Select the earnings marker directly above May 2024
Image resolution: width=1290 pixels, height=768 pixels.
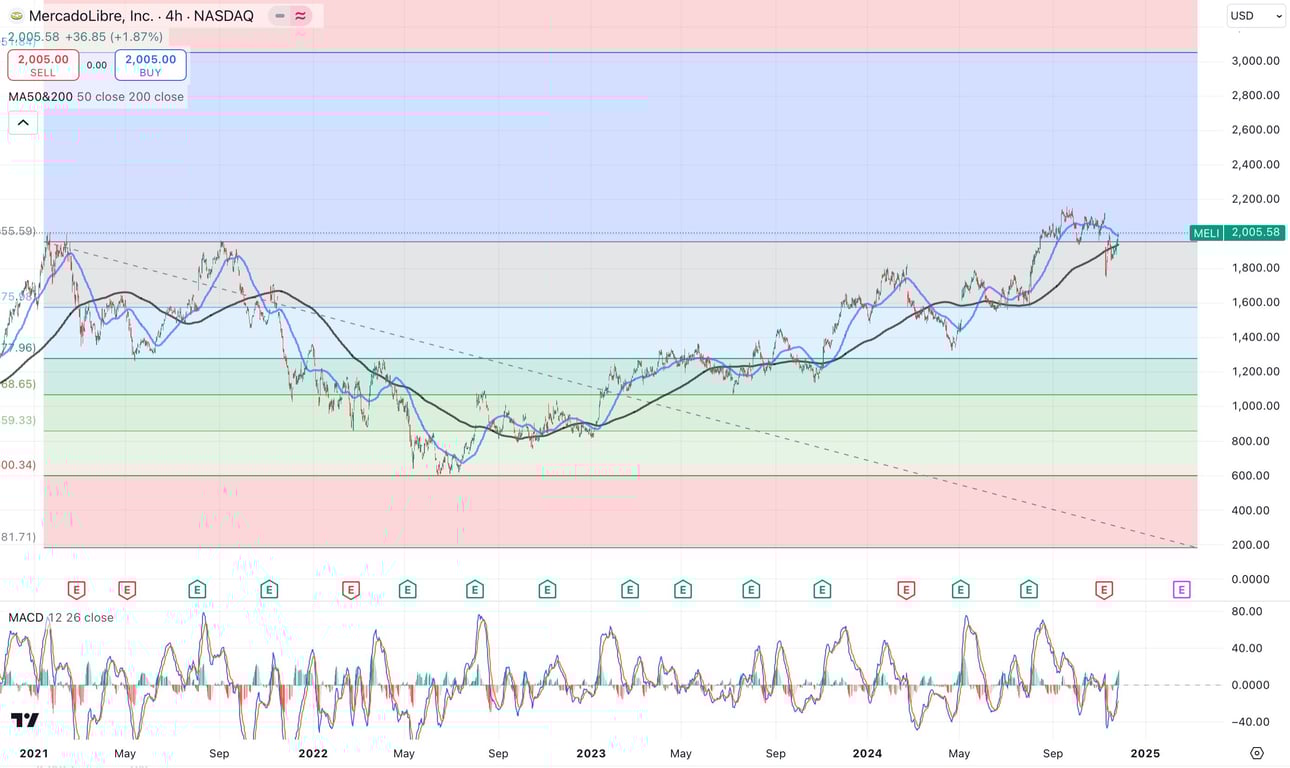tap(961, 590)
